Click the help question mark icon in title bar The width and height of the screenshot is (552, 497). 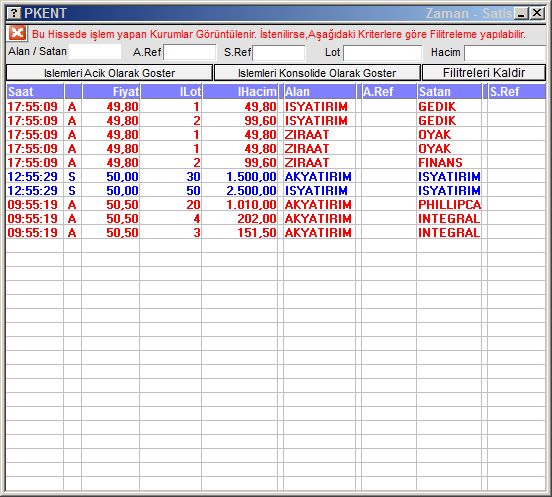tap(14, 13)
